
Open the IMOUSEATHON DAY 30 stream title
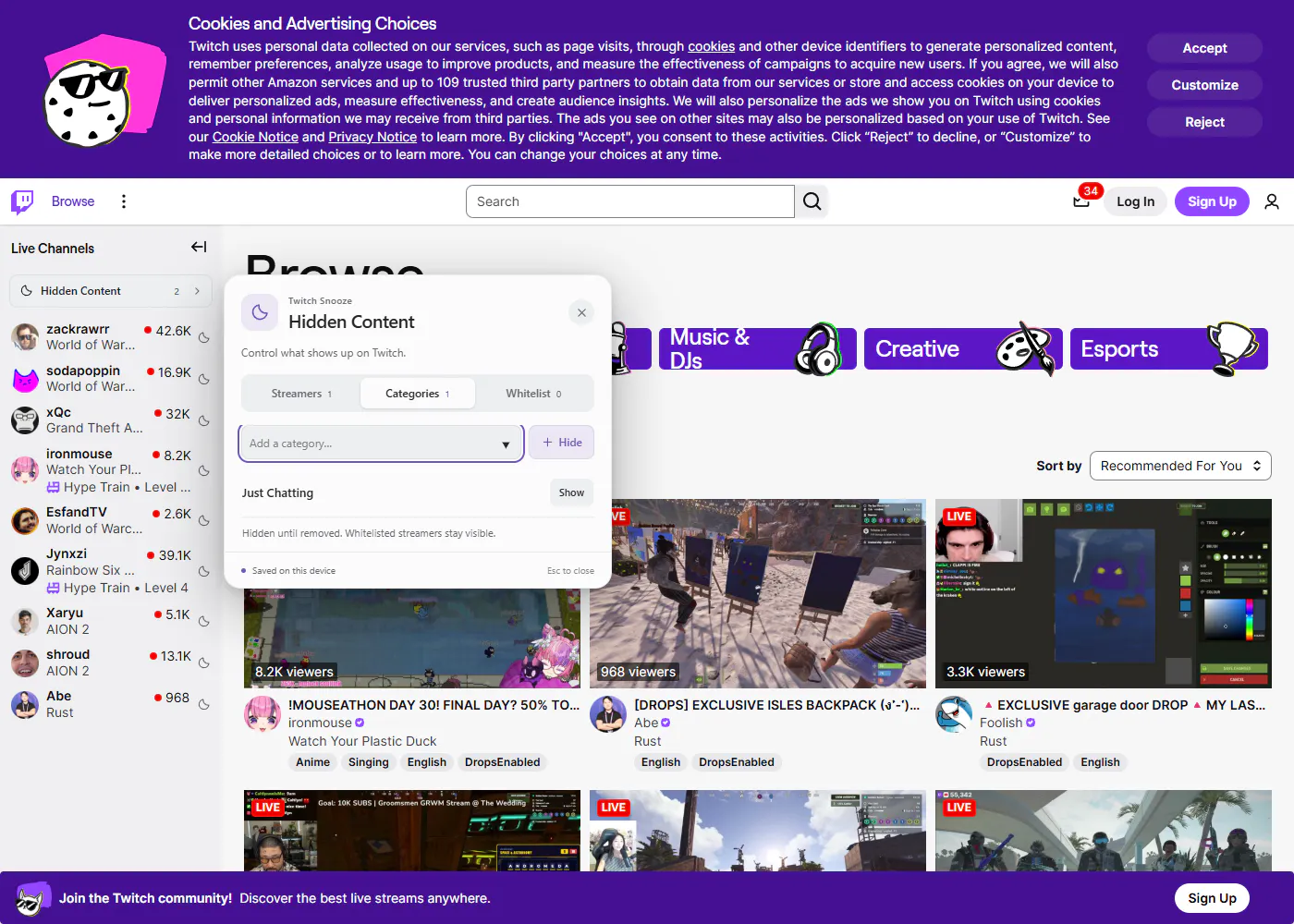pos(434,705)
